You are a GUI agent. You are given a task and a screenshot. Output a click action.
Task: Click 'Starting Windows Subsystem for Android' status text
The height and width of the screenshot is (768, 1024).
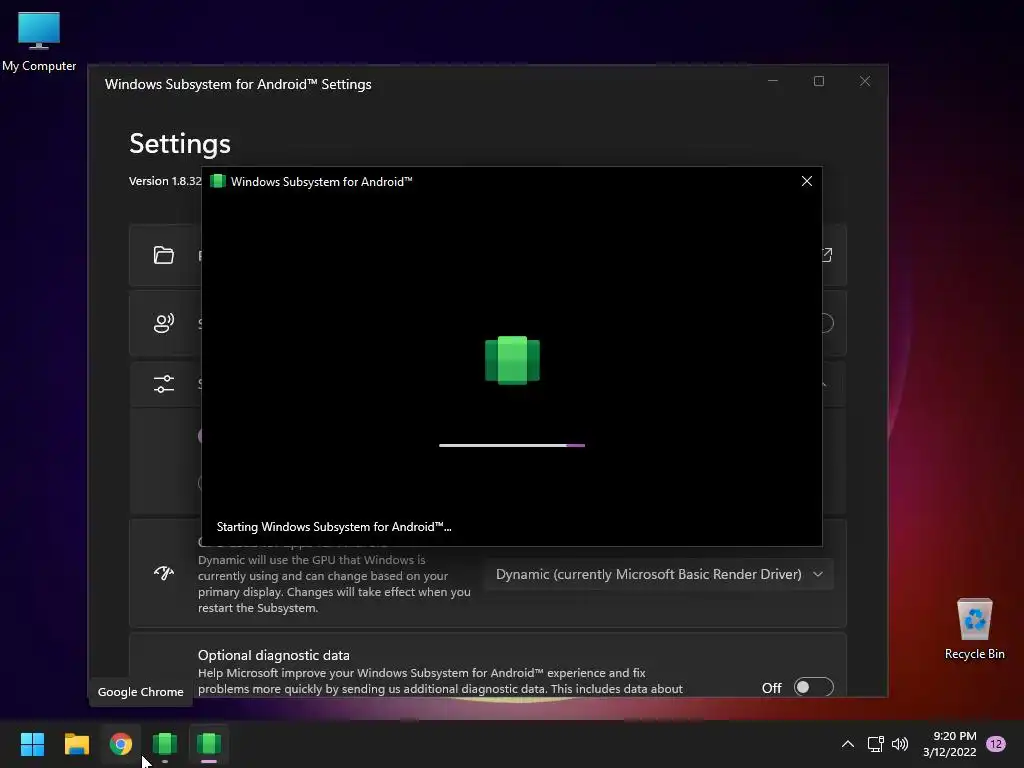[x=334, y=527]
